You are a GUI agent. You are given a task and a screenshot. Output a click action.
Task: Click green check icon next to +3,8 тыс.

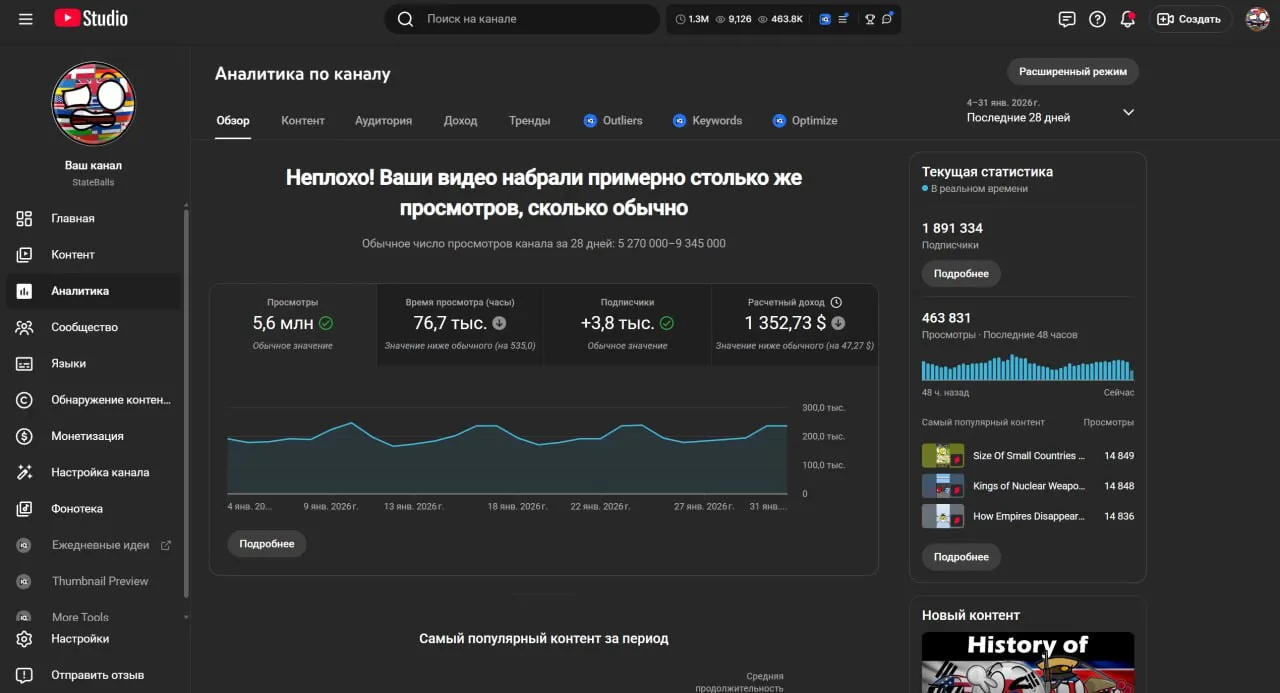coord(667,323)
